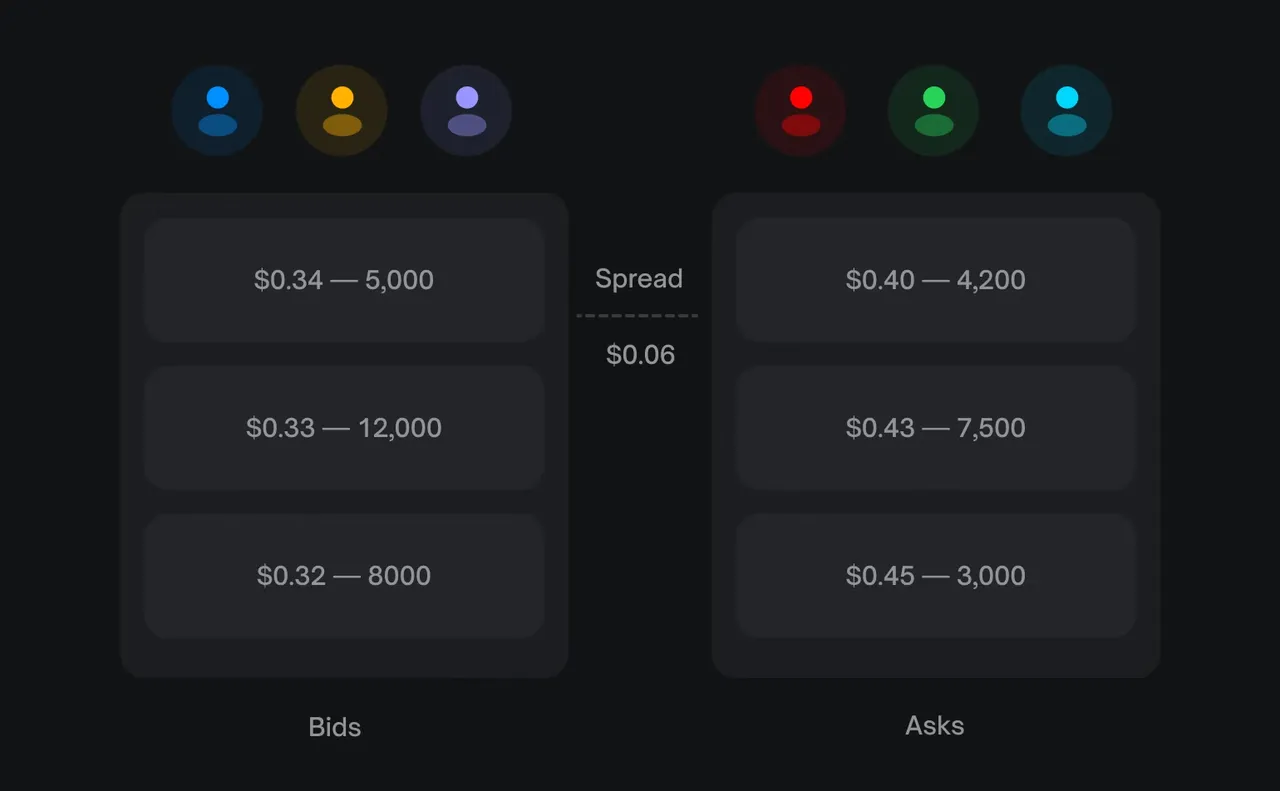Select the $0.34 — 5,000 bid row
The height and width of the screenshot is (791, 1280).
(x=344, y=280)
